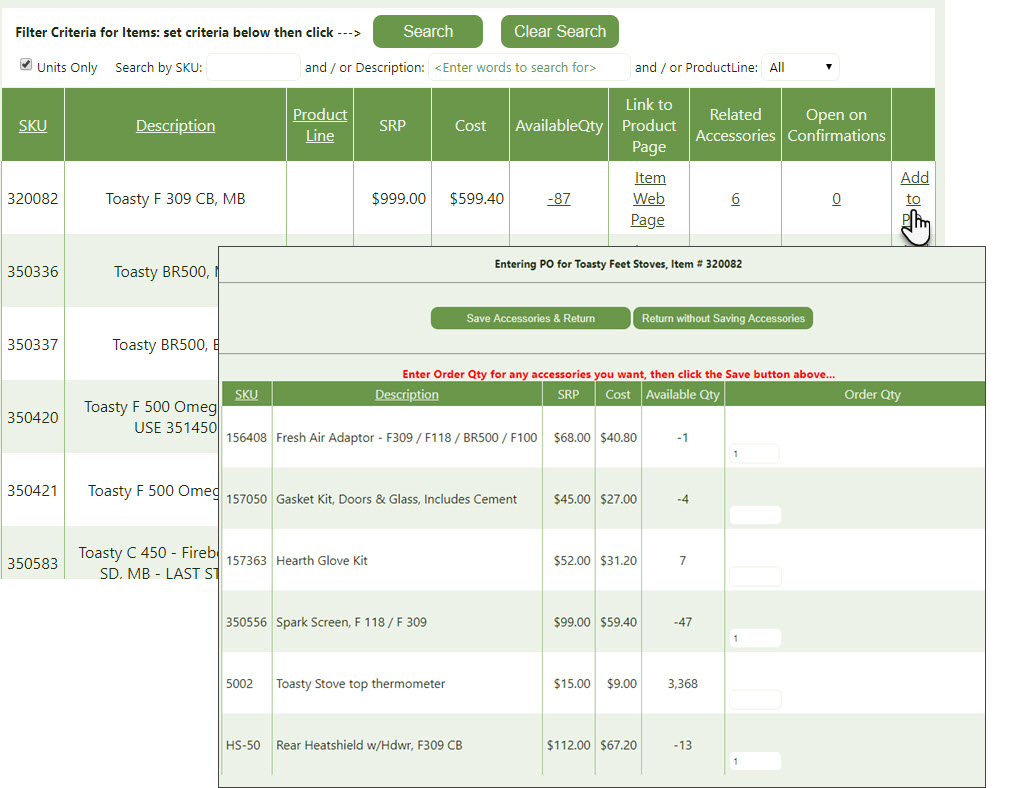Click the Clear Search button

point(559,31)
